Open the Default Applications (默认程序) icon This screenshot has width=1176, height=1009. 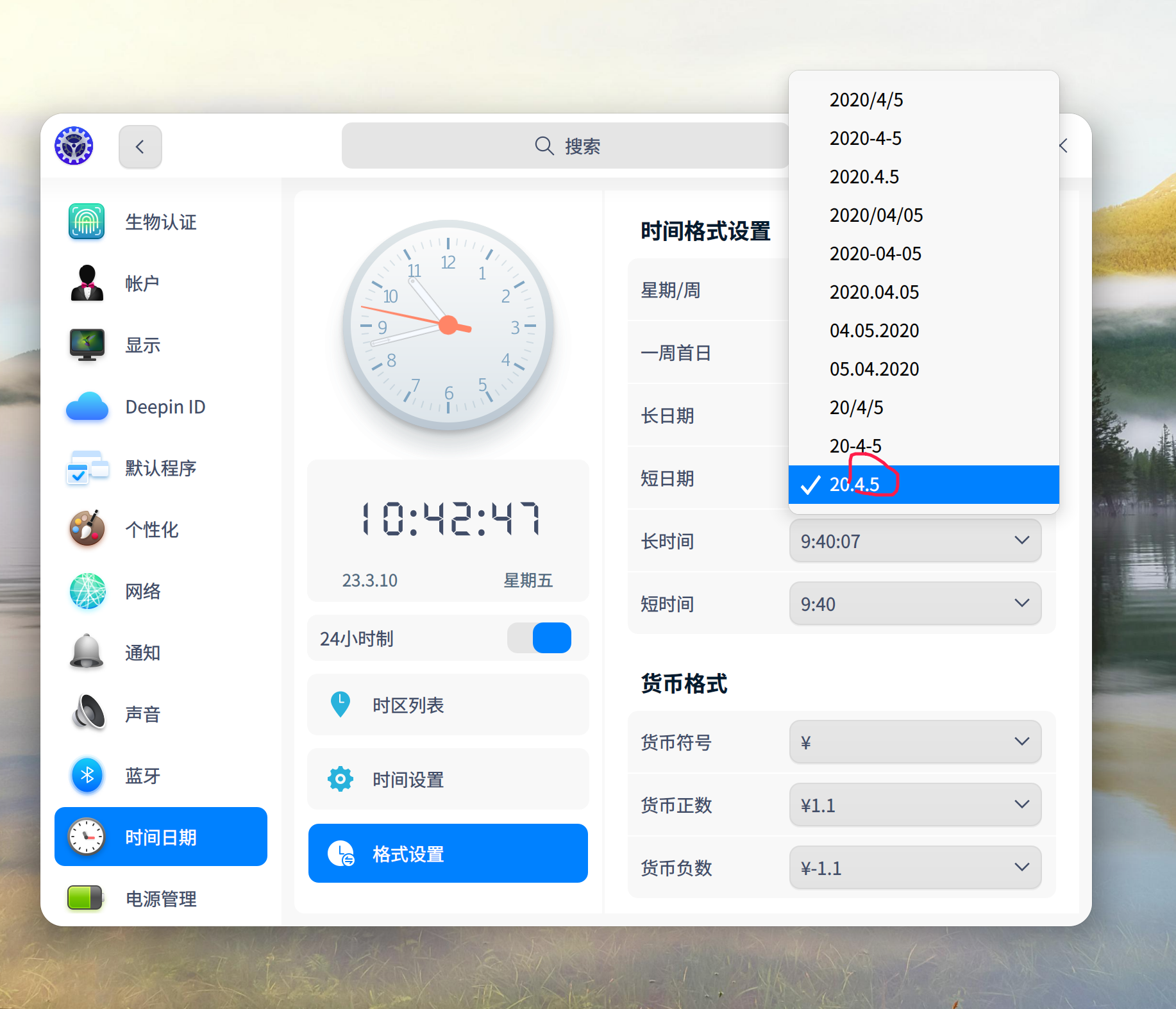coord(87,468)
